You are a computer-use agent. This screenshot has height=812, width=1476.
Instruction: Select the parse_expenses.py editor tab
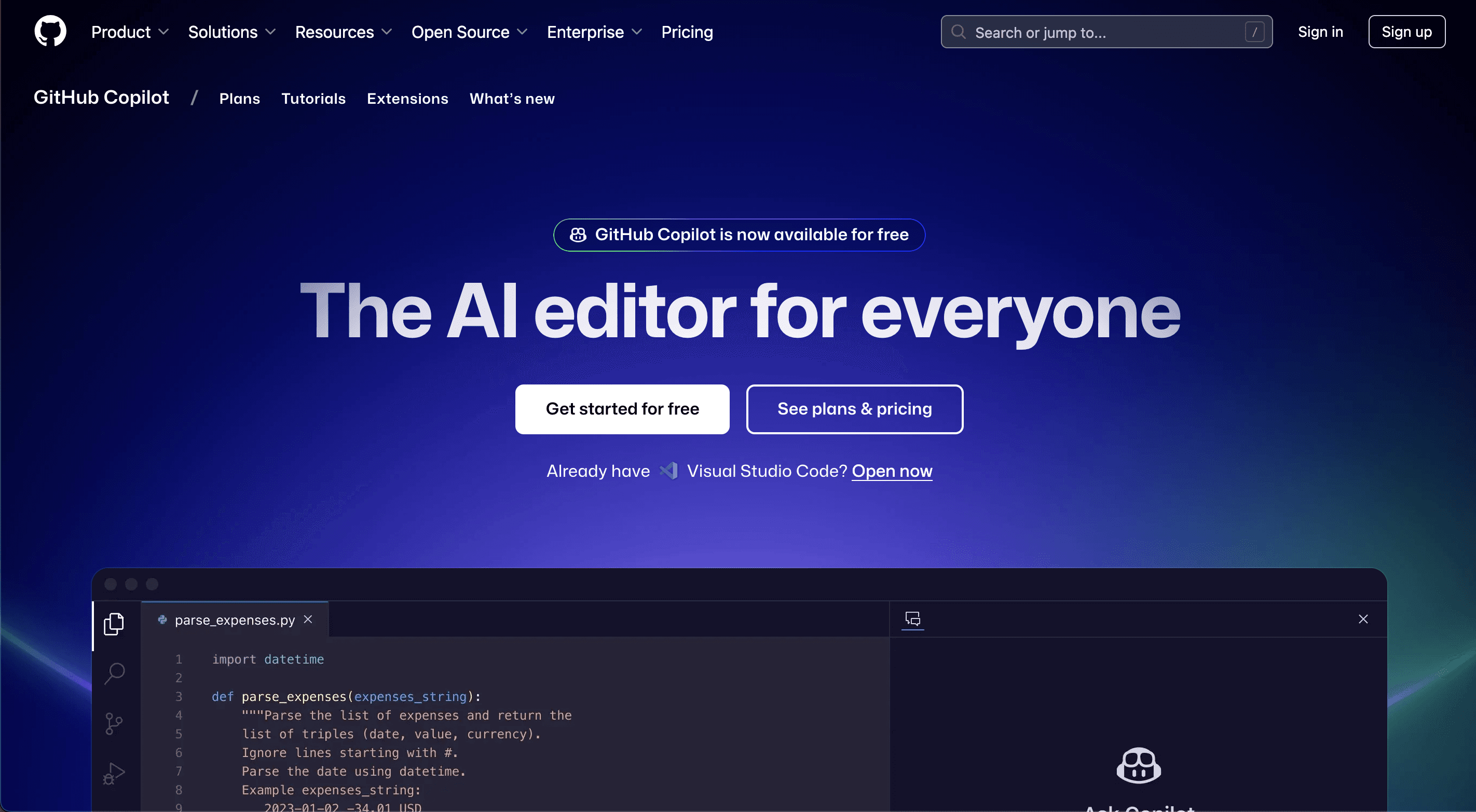pyautogui.click(x=235, y=620)
